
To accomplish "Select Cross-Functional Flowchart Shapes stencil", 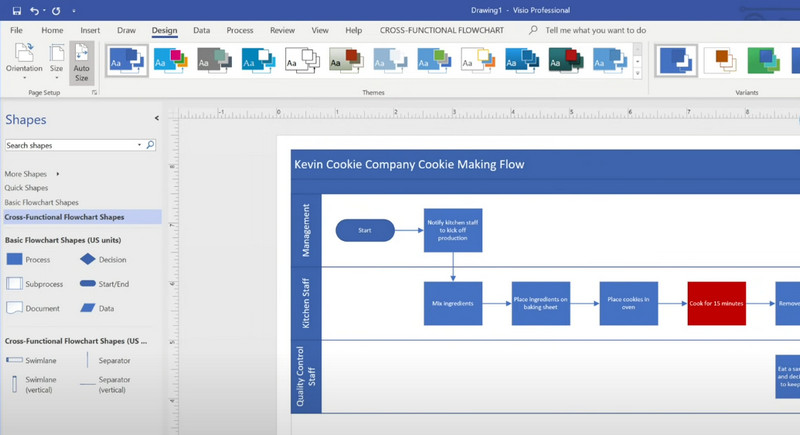I will (x=82, y=217).
